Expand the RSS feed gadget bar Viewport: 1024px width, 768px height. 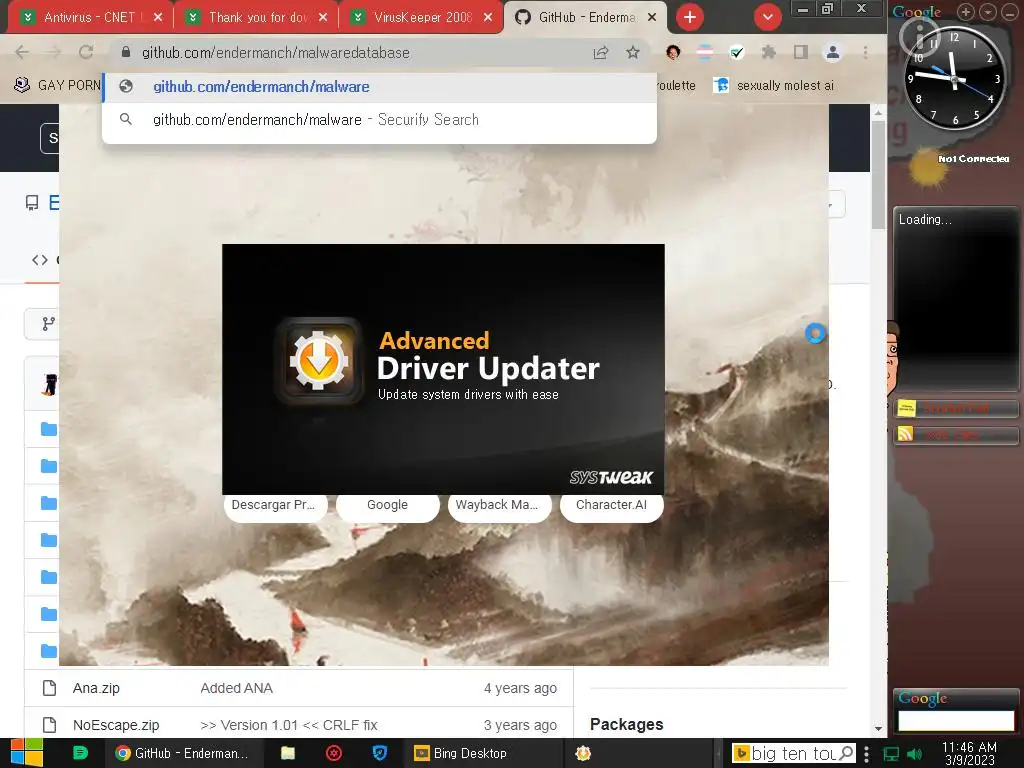click(955, 435)
